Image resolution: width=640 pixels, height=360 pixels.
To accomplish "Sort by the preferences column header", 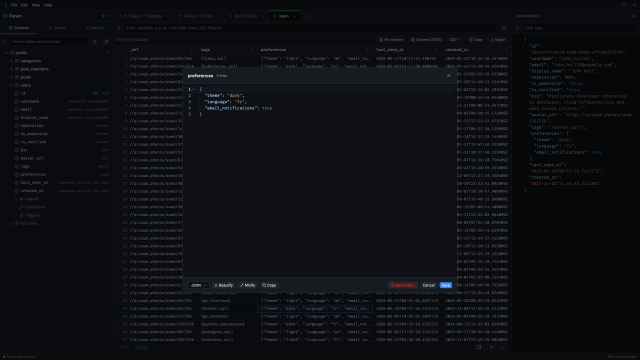I will click(314, 50).
